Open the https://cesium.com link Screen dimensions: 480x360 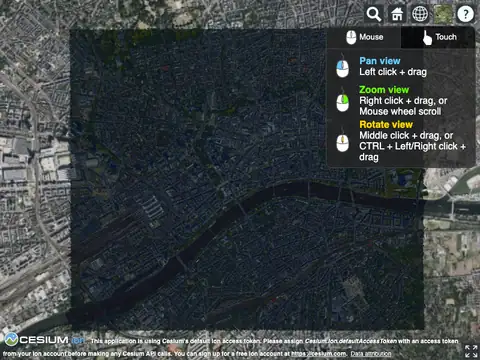[x=319, y=354]
